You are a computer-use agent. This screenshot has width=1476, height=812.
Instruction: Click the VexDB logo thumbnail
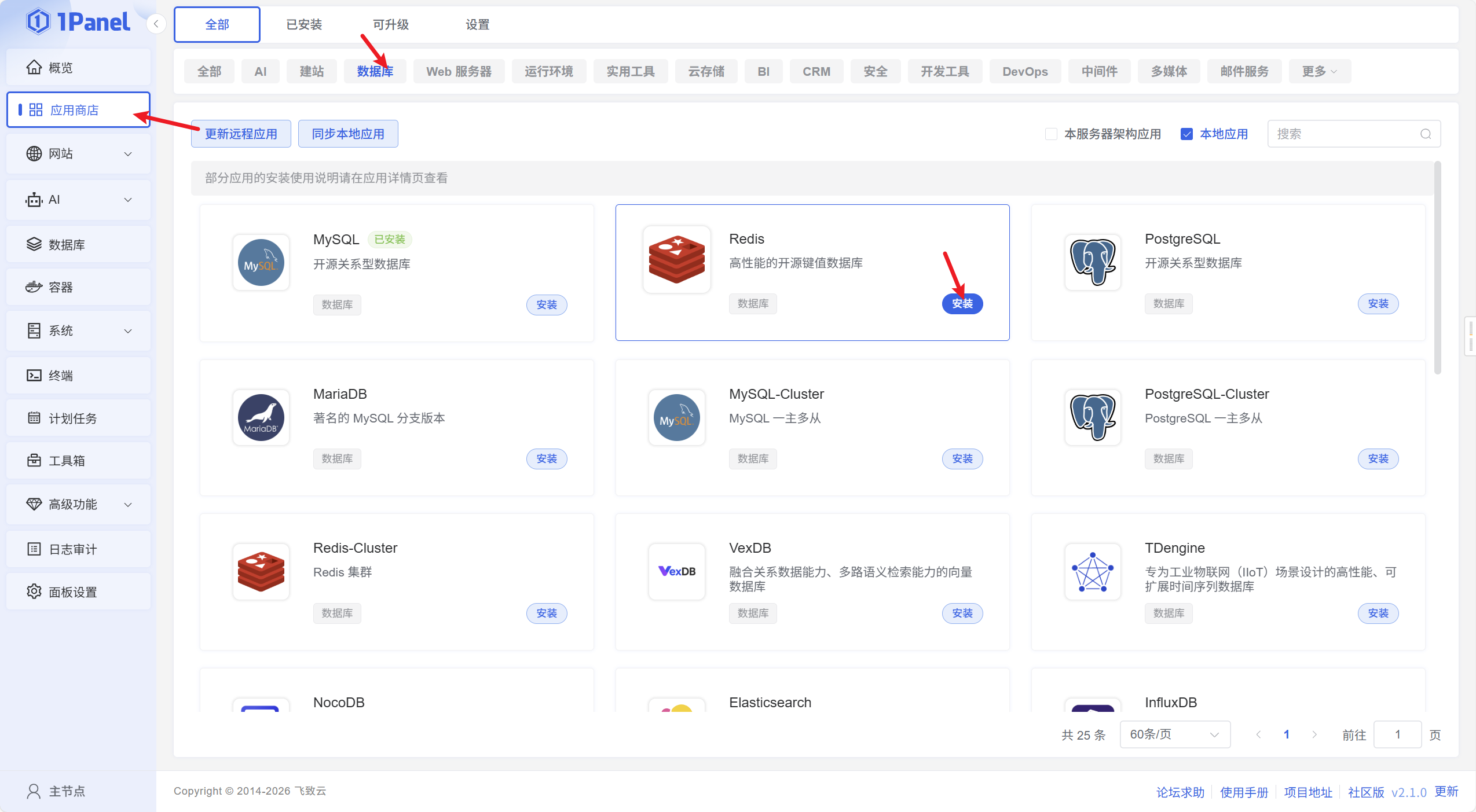676,571
